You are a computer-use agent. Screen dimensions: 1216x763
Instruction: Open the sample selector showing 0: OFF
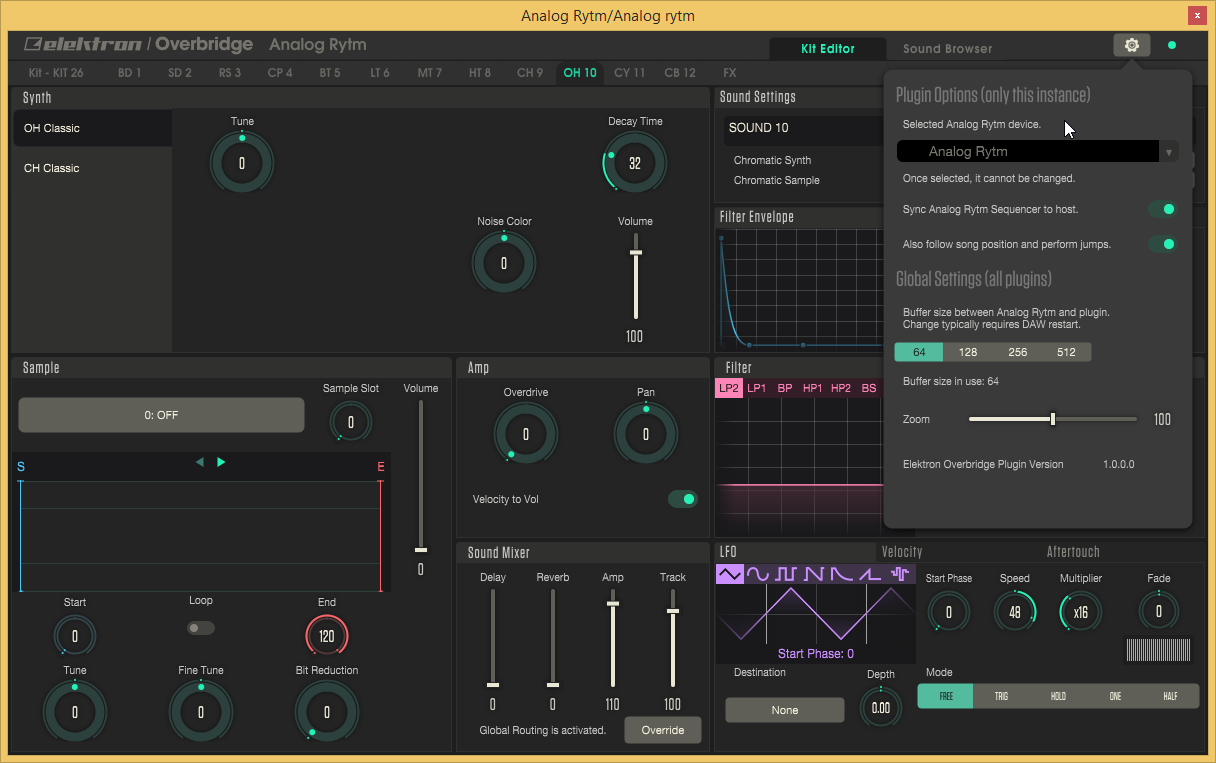[161, 415]
